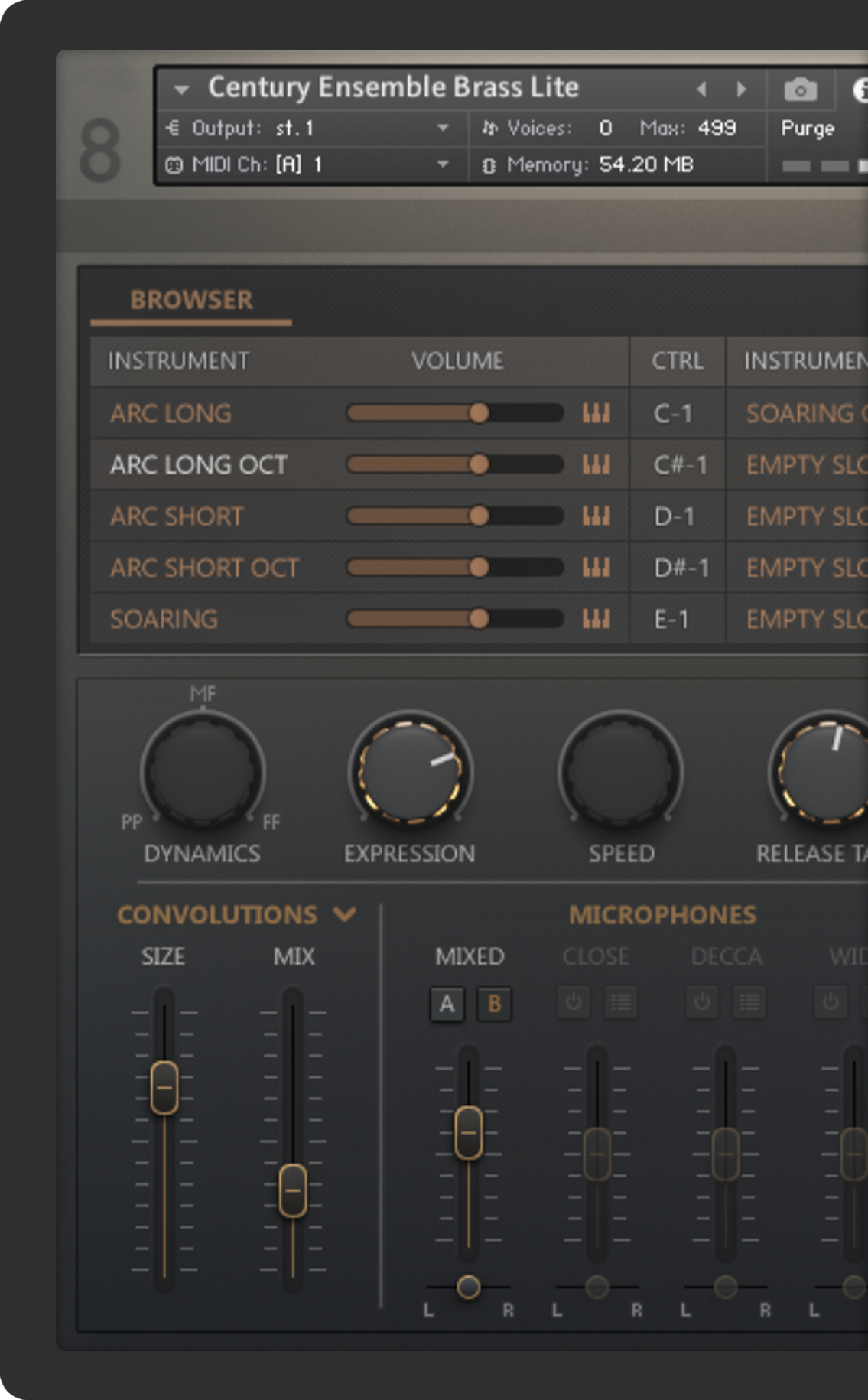Click keyboard icon for ARC SHORT OCT
The width and height of the screenshot is (868, 1400).
tap(596, 568)
